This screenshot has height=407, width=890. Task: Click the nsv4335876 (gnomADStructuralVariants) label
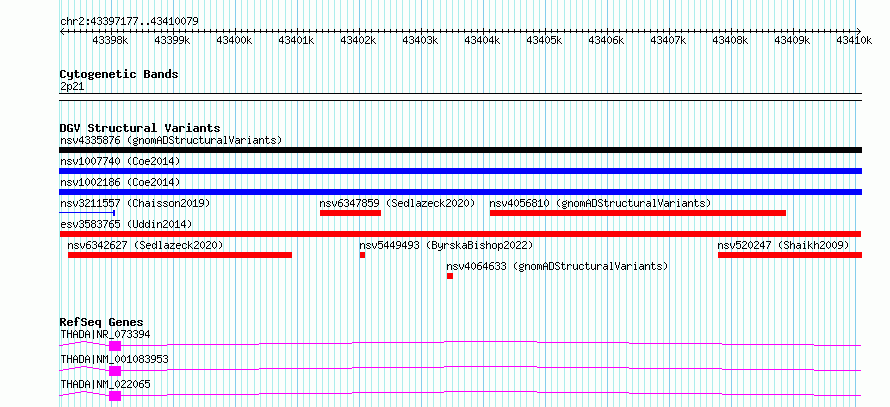[171, 140]
